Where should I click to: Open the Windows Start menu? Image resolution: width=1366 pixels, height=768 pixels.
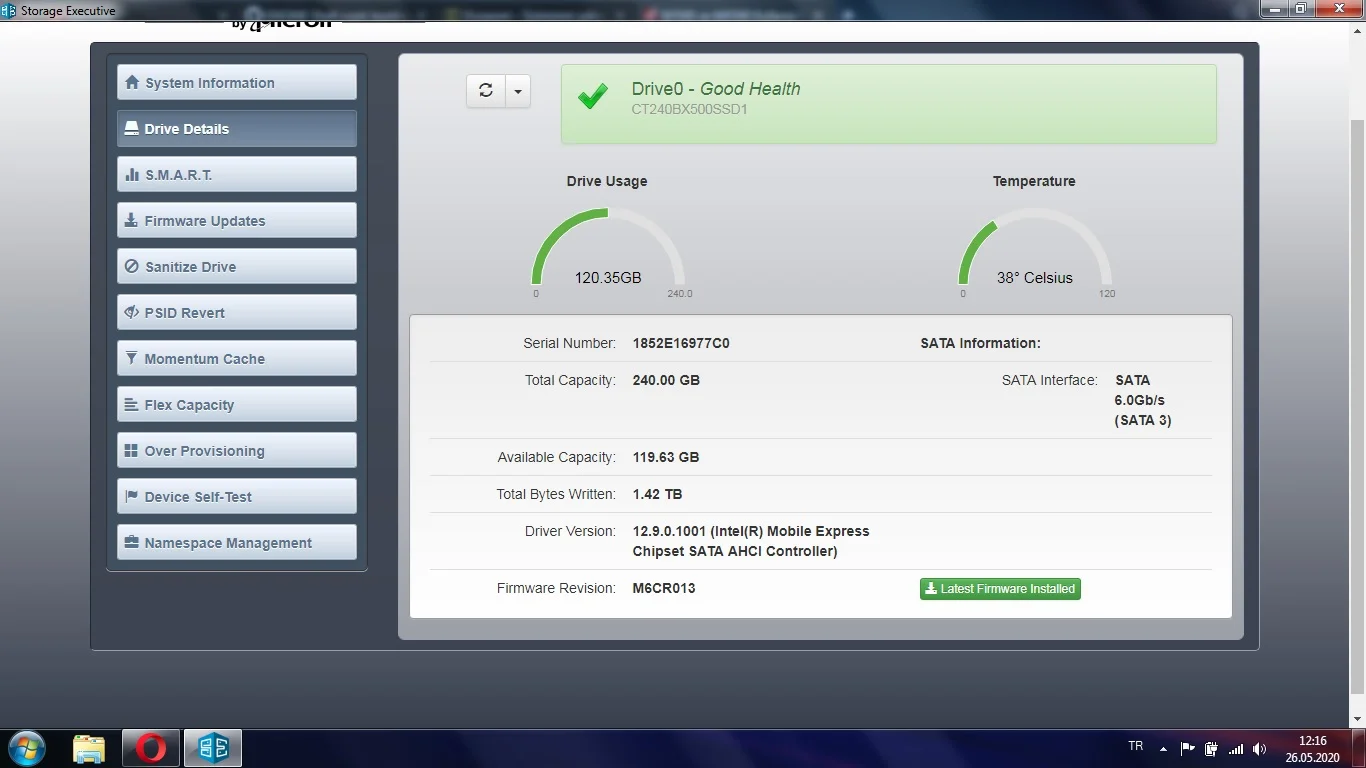click(x=26, y=748)
